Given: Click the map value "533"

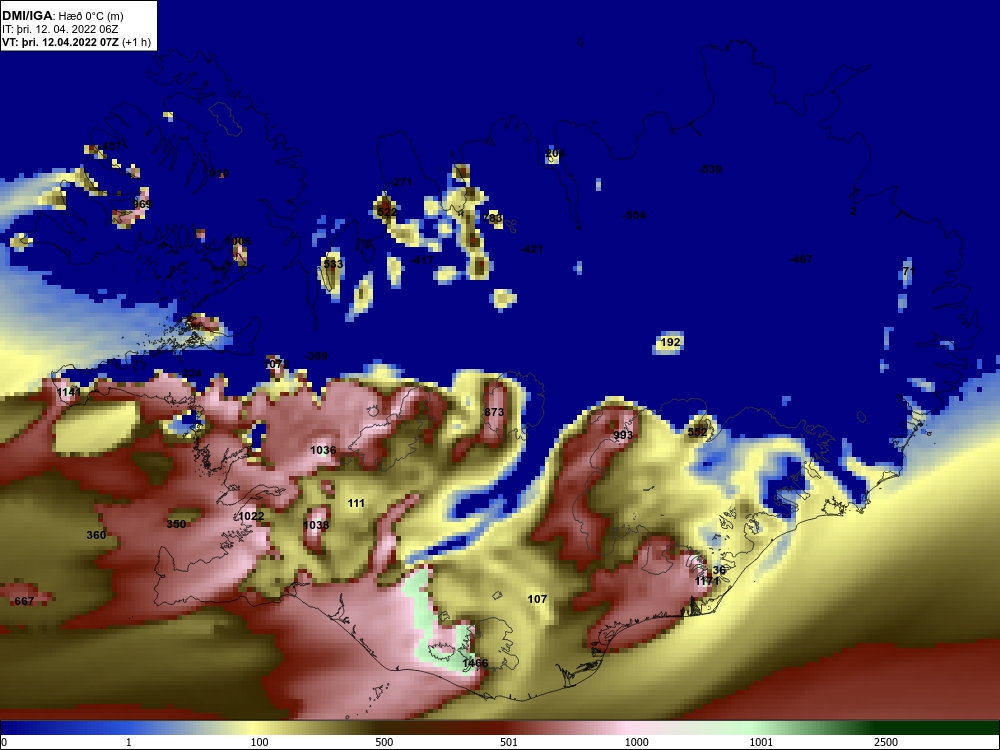Looking at the screenshot, I should point(333,263).
